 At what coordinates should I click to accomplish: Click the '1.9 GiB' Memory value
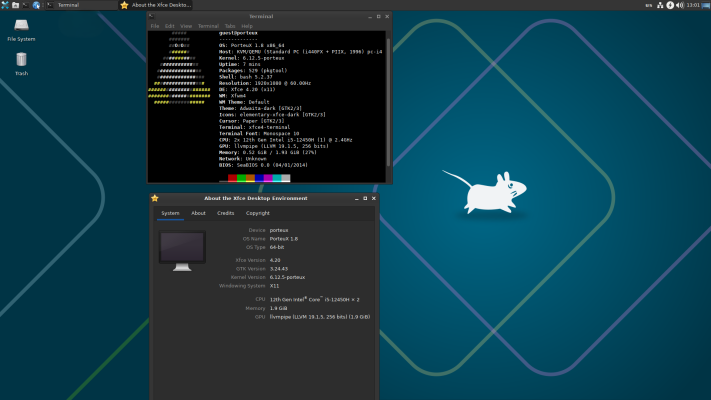click(278, 308)
